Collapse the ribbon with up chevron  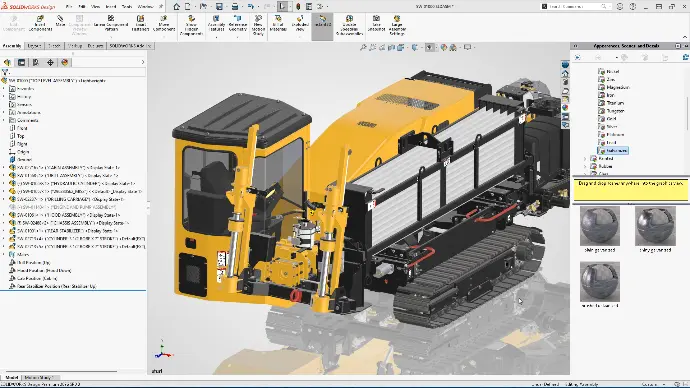click(x=685, y=37)
